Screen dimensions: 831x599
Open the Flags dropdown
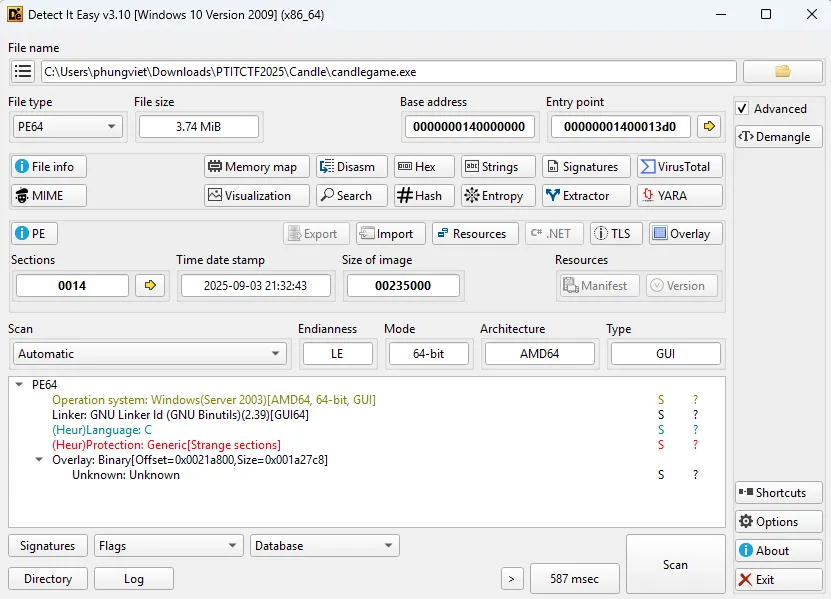168,546
